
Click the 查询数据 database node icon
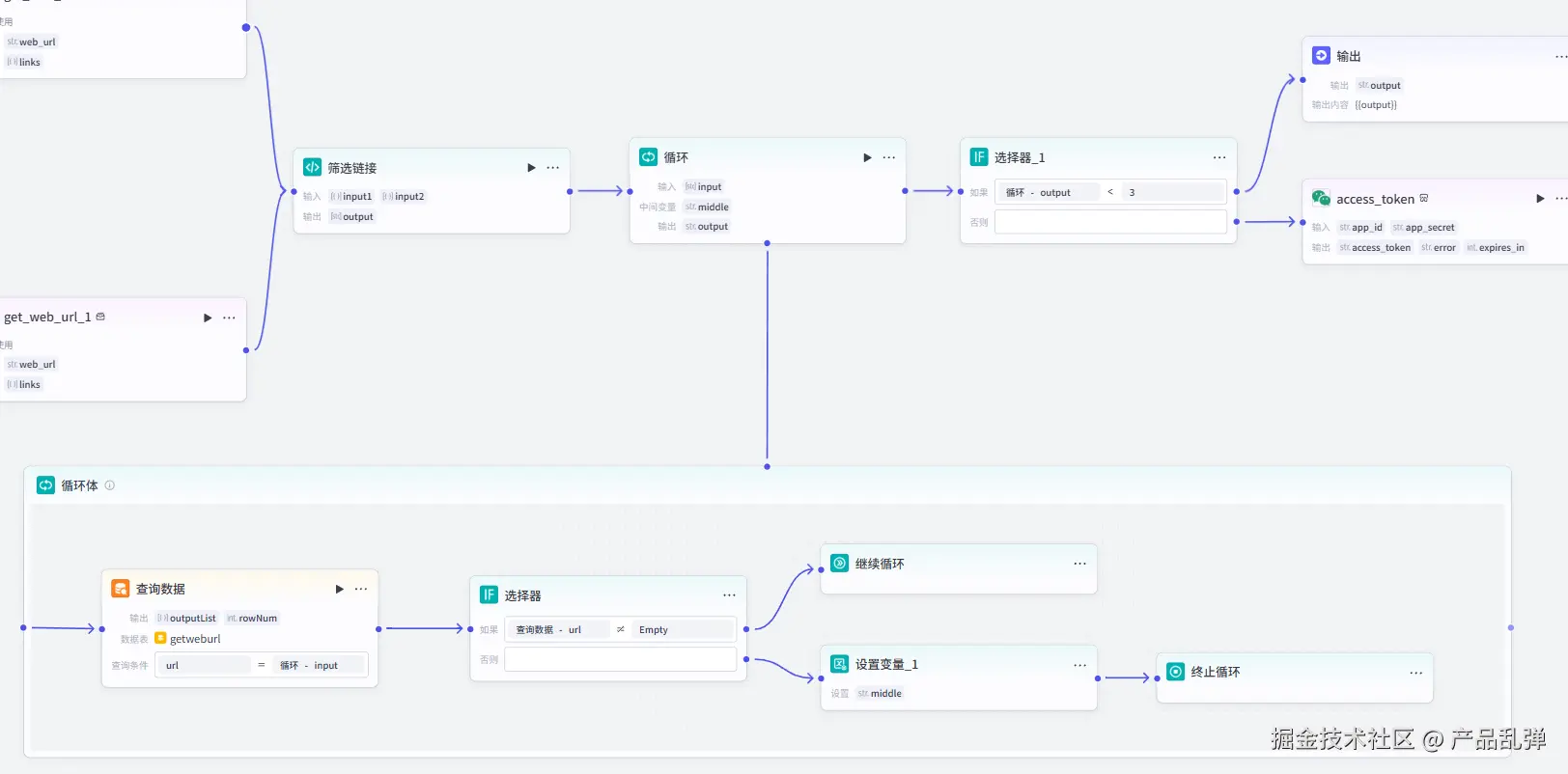[x=120, y=588]
